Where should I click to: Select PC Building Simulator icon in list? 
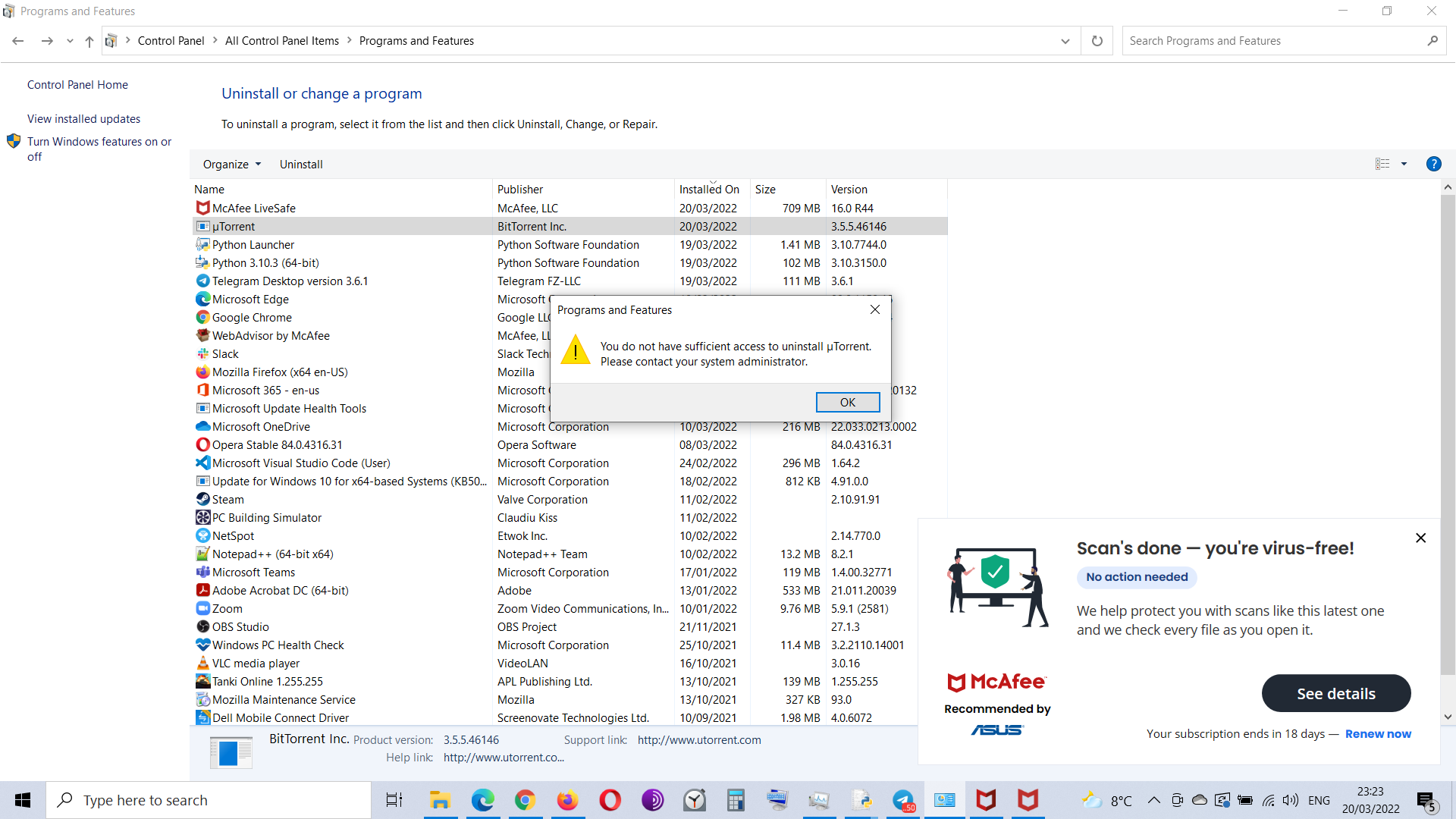[x=202, y=517]
